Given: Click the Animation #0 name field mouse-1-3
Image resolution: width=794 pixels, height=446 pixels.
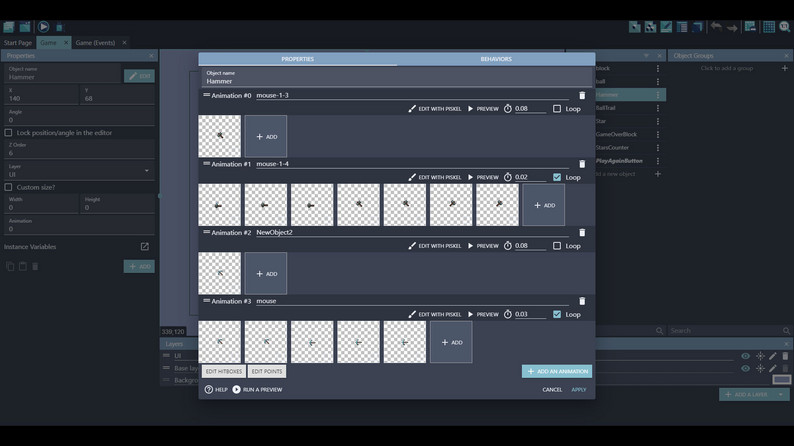Looking at the screenshot, I should coord(413,95).
